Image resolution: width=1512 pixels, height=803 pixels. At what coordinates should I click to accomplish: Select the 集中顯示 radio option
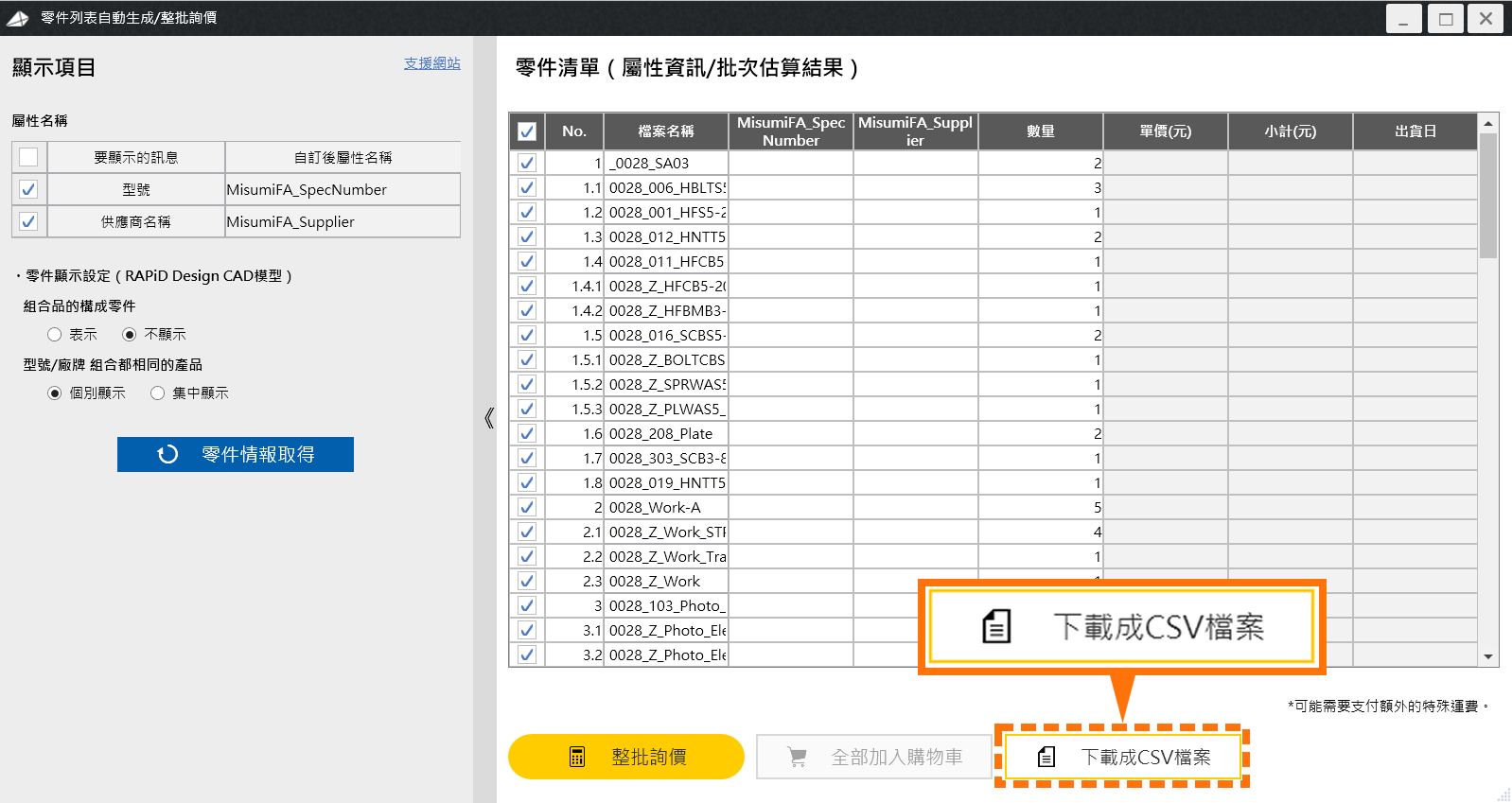[158, 393]
